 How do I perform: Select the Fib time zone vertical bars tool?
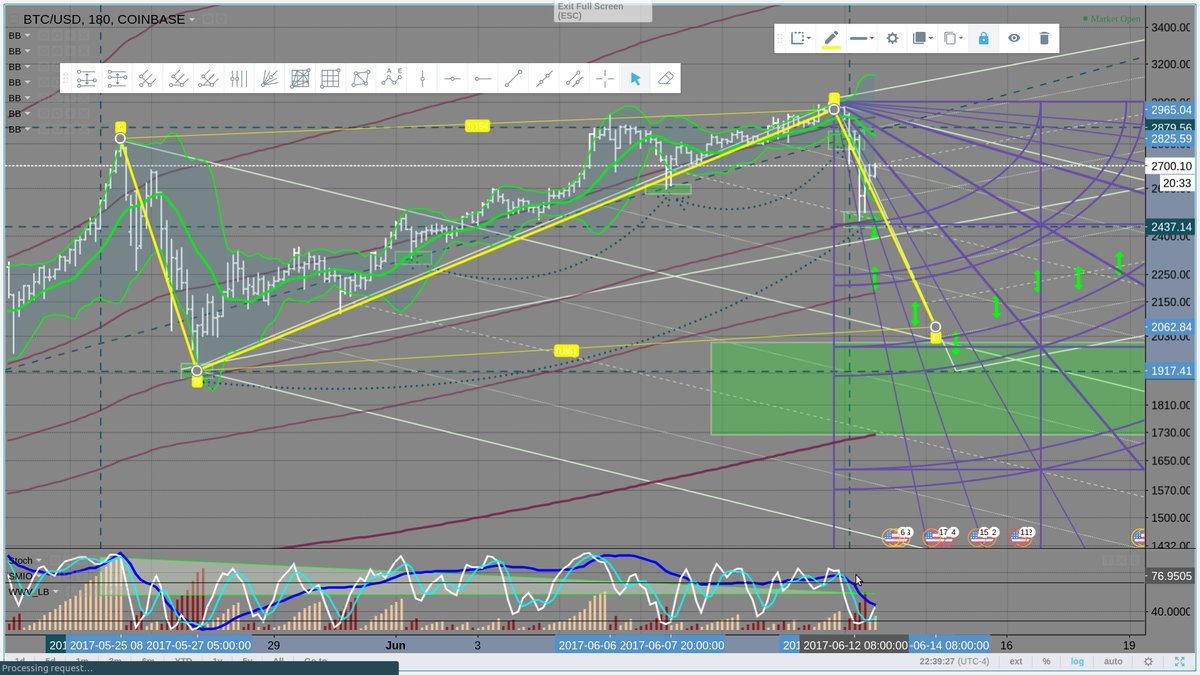pos(238,78)
